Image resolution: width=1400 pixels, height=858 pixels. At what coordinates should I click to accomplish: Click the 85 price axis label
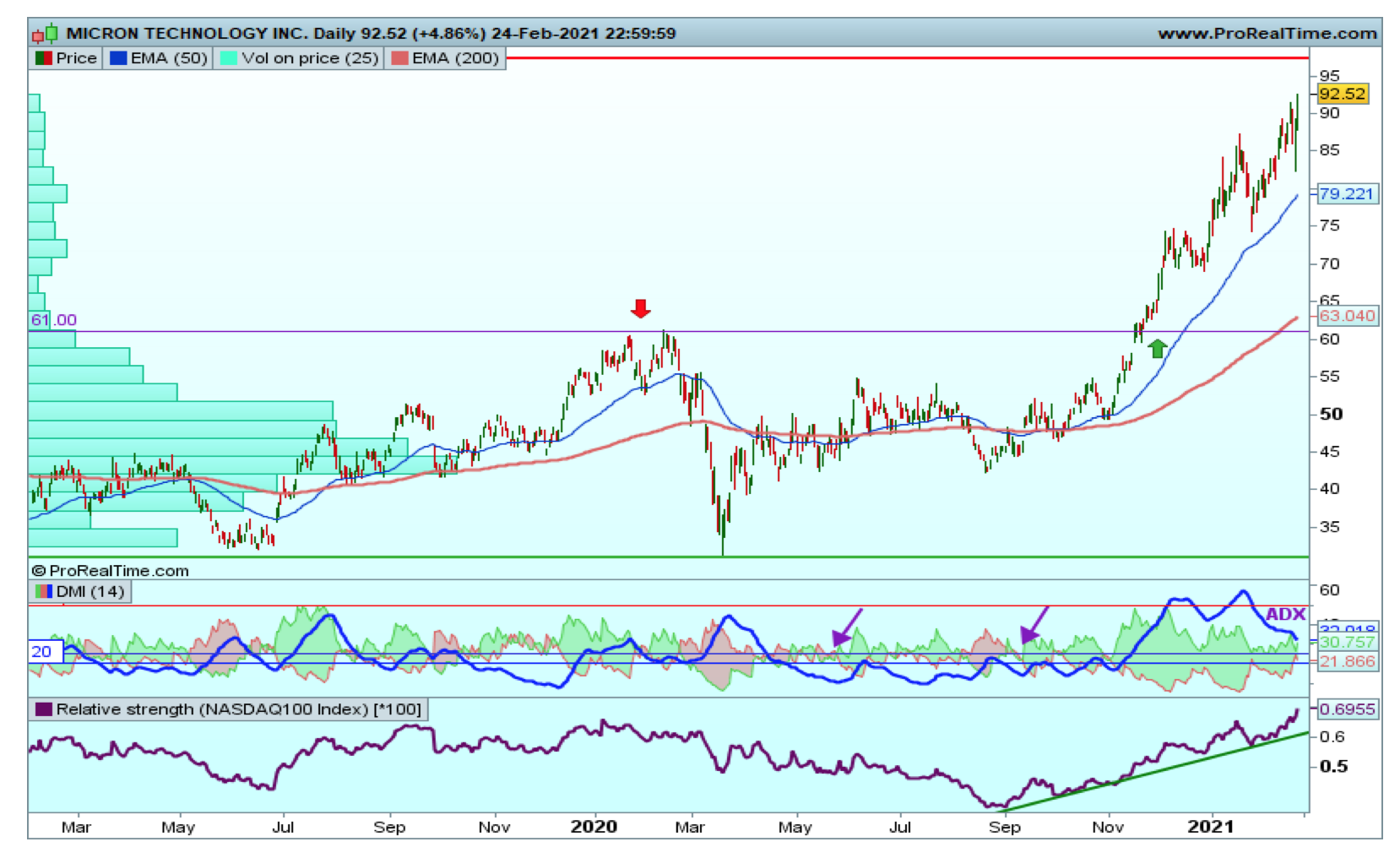click(x=1329, y=150)
